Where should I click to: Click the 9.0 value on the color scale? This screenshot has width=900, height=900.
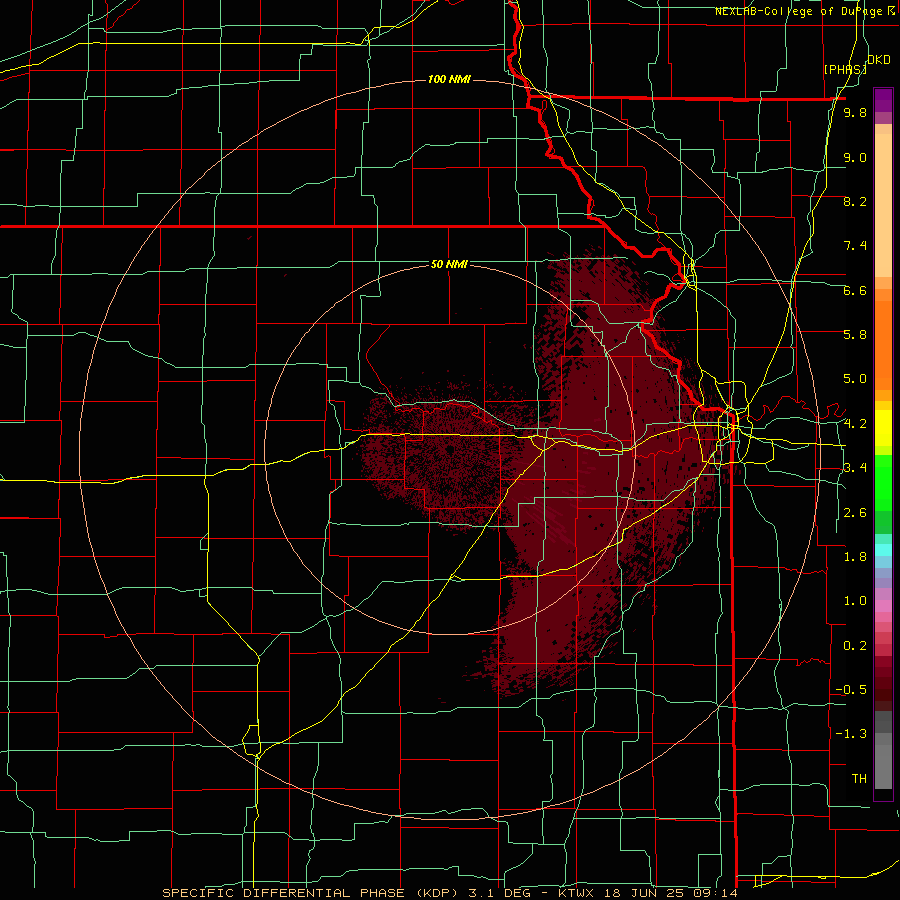tap(855, 157)
